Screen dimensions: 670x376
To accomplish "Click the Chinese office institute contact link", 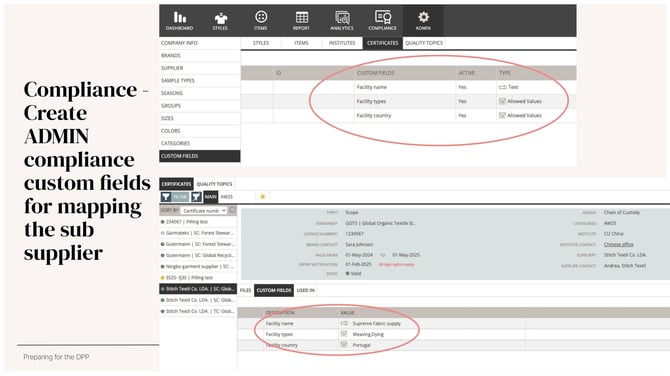I will coord(618,244).
